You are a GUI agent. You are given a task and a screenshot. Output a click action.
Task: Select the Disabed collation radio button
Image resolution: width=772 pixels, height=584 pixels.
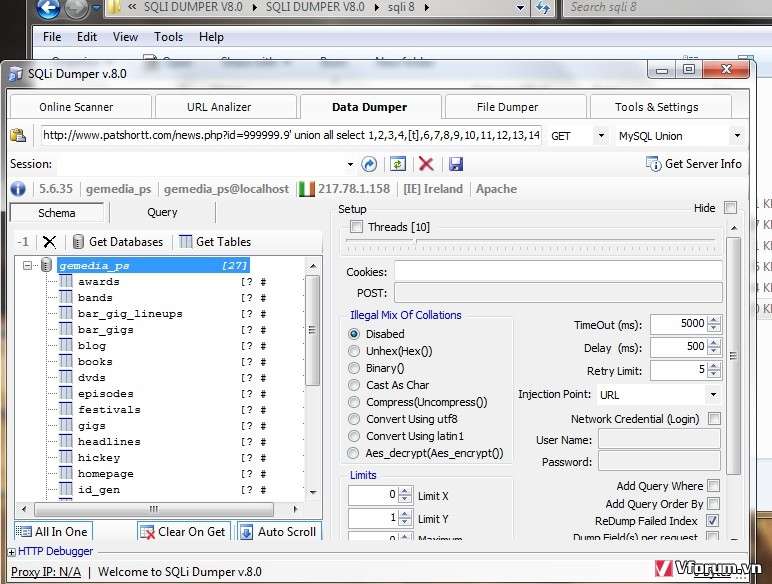click(354, 334)
